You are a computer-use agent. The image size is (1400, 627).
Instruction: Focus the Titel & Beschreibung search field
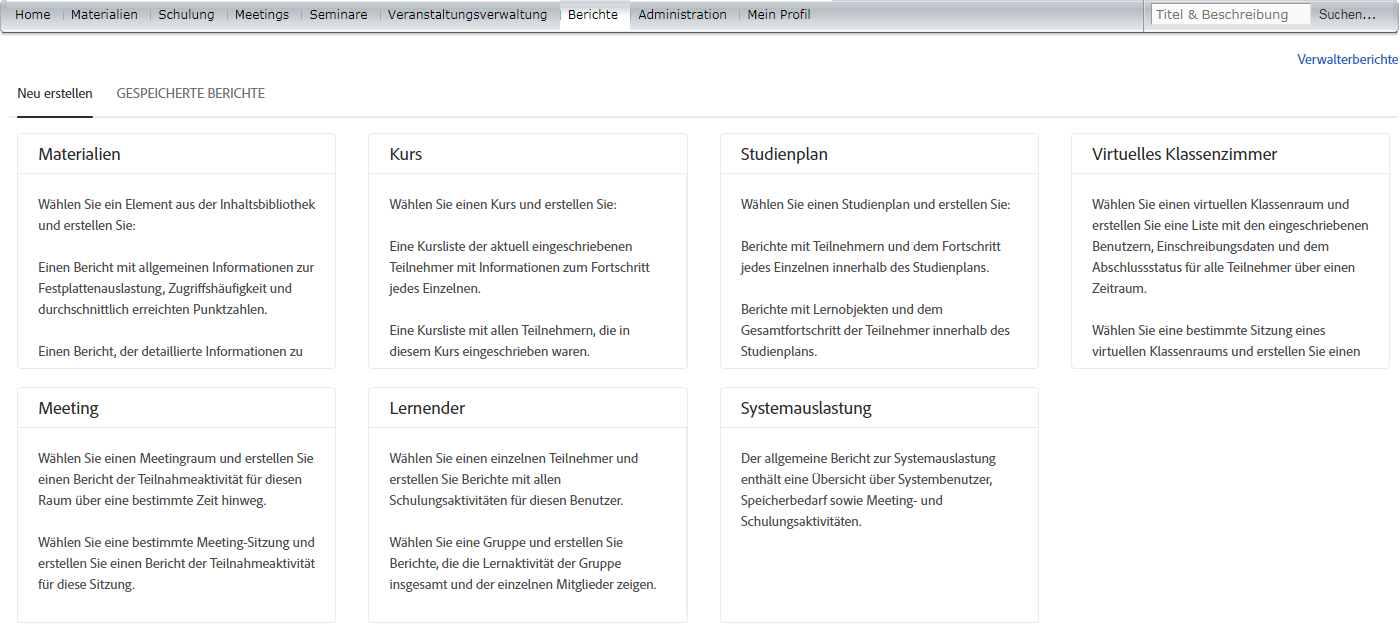coord(1230,15)
